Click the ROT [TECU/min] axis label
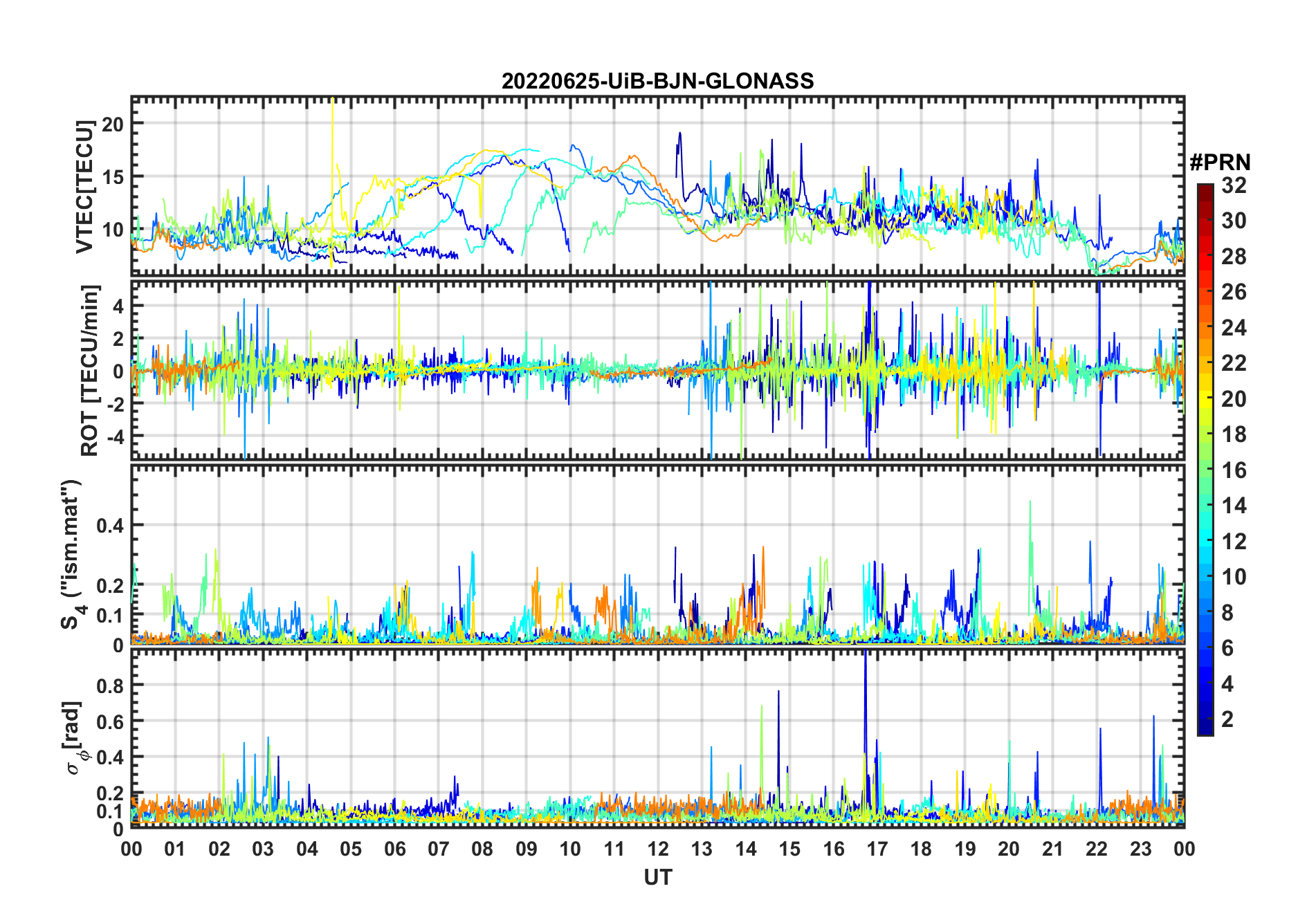The height and width of the screenshot is (920, 1316). point(89,370)
